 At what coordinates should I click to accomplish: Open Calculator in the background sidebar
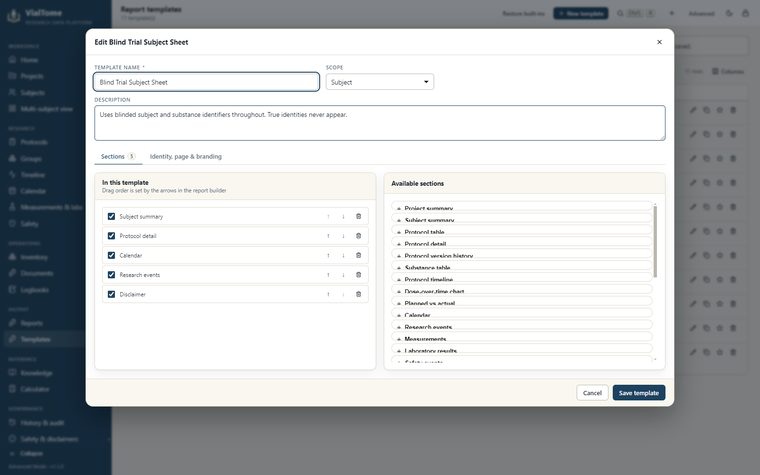(x=34, y=389)
